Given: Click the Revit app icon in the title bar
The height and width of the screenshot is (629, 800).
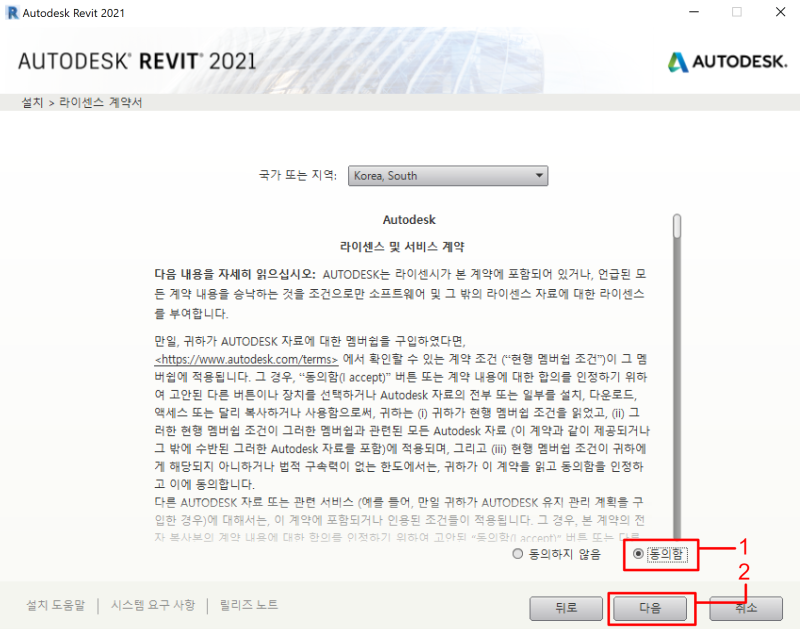Looking at the screenshot, I should point(12,13).
